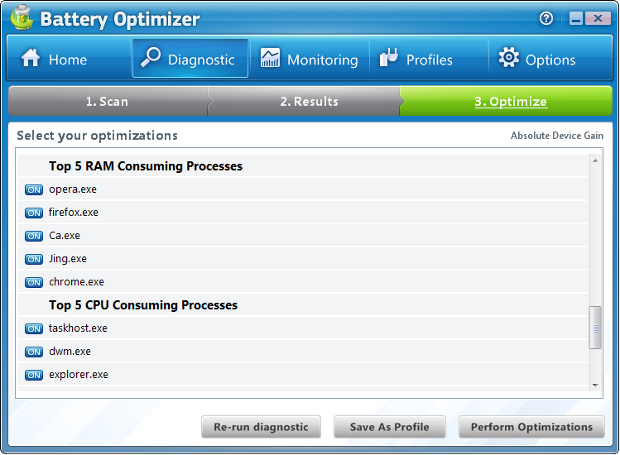Toggle the ON switch for firefox.exe

(34, 213)
